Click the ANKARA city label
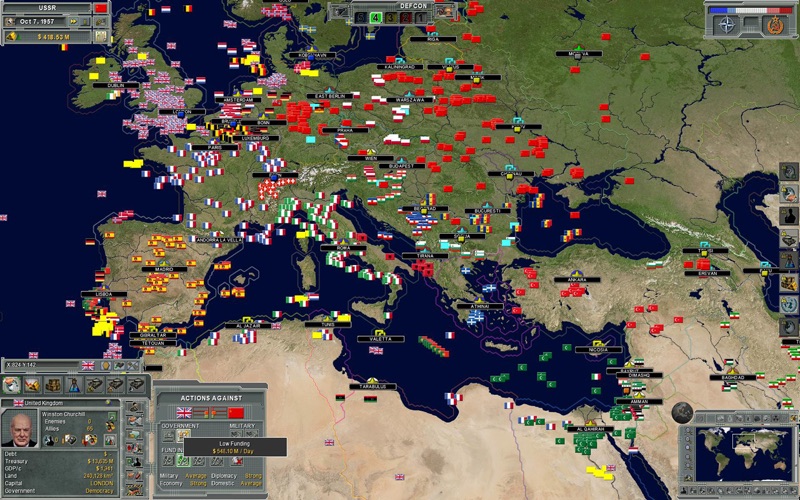The width and height of the screenshot is (800, 500). coord(577,280)
